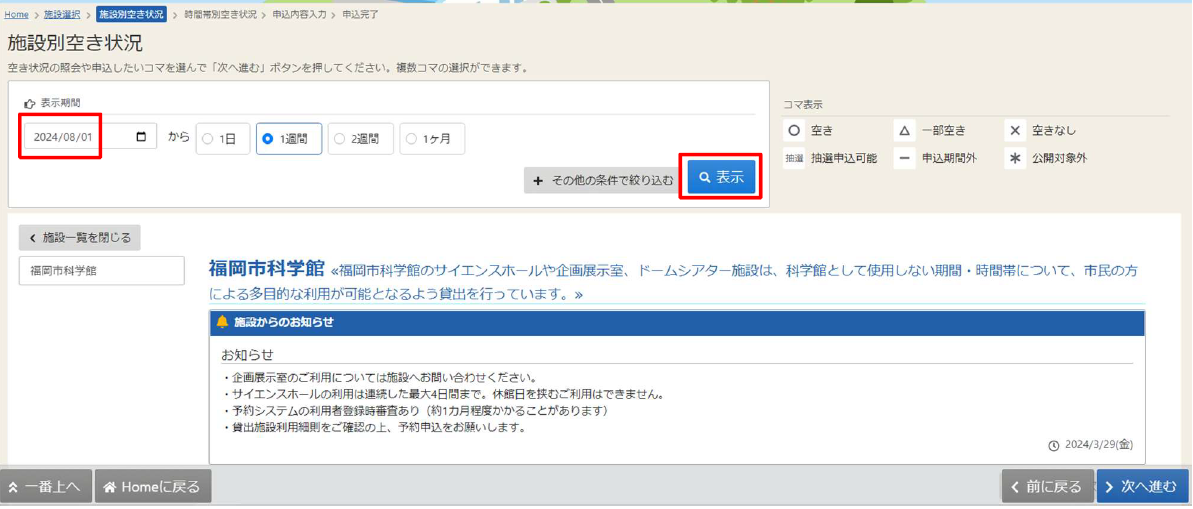Screen dimensions: 1193x509
Task: Click the clock icon beside 2024/3/29(金)
Action: pos(1053,445)
